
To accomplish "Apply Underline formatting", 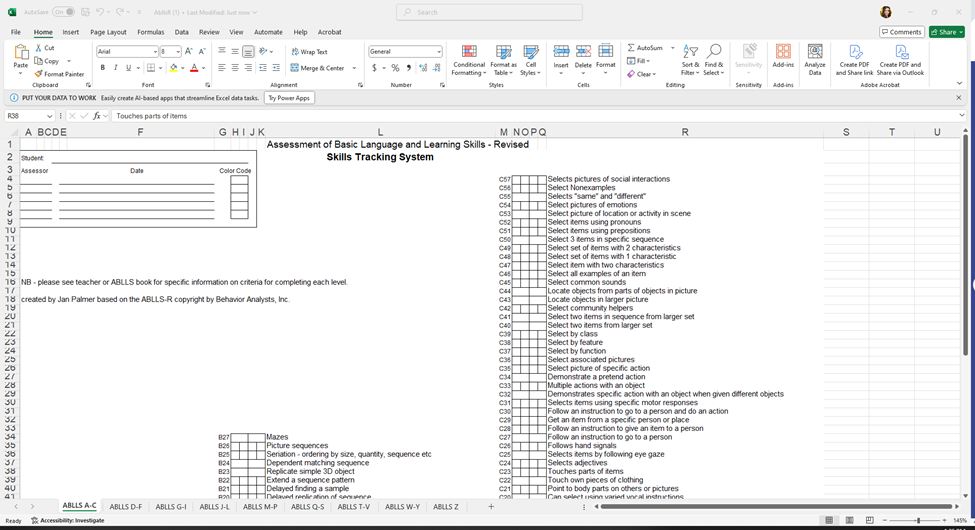I will pos(129,68).
